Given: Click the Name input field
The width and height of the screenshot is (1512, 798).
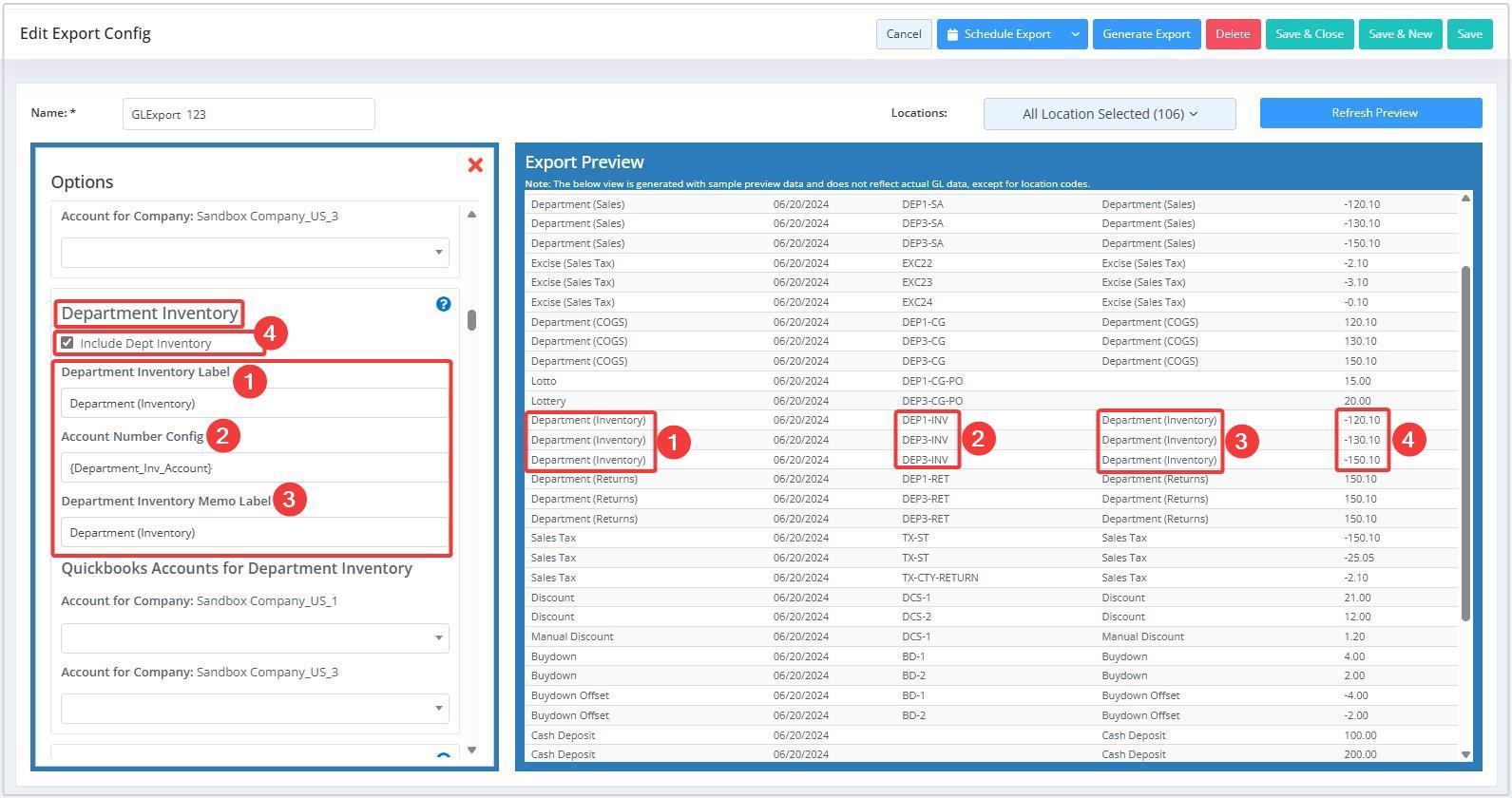Looking at the screenshot, I should 248,114.
